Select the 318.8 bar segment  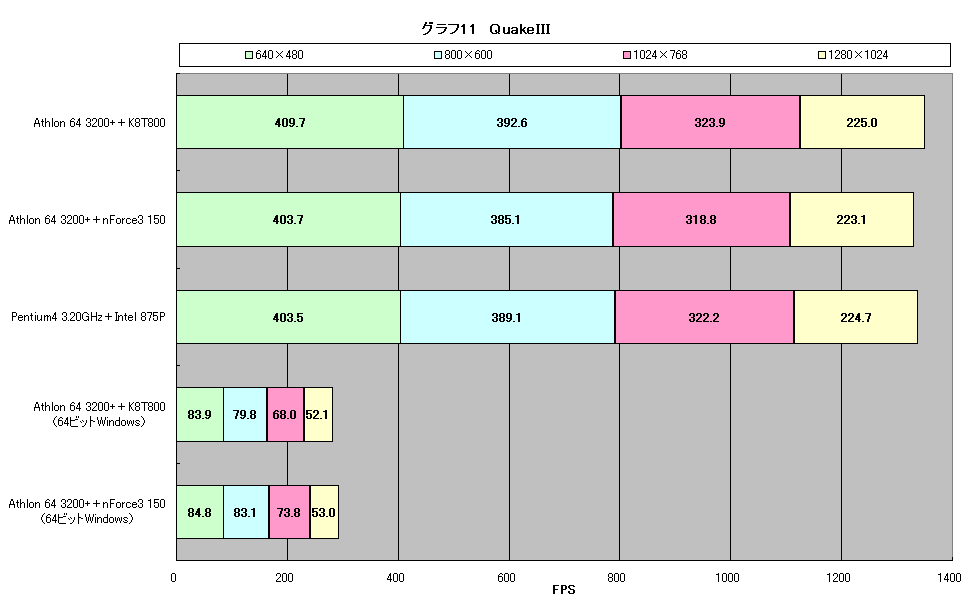coord(702,220)
